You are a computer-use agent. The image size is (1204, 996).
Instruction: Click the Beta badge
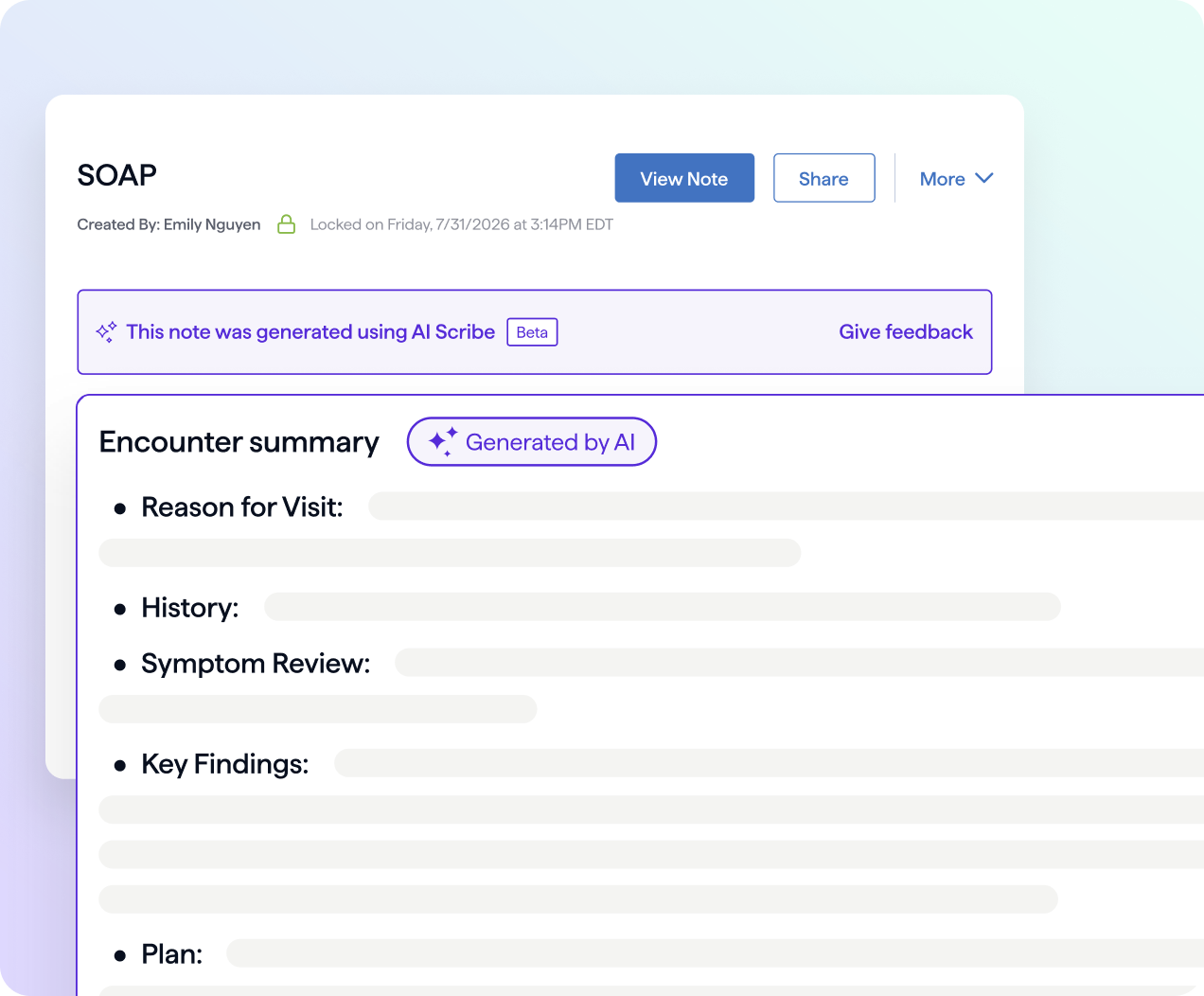click(532, 332)
